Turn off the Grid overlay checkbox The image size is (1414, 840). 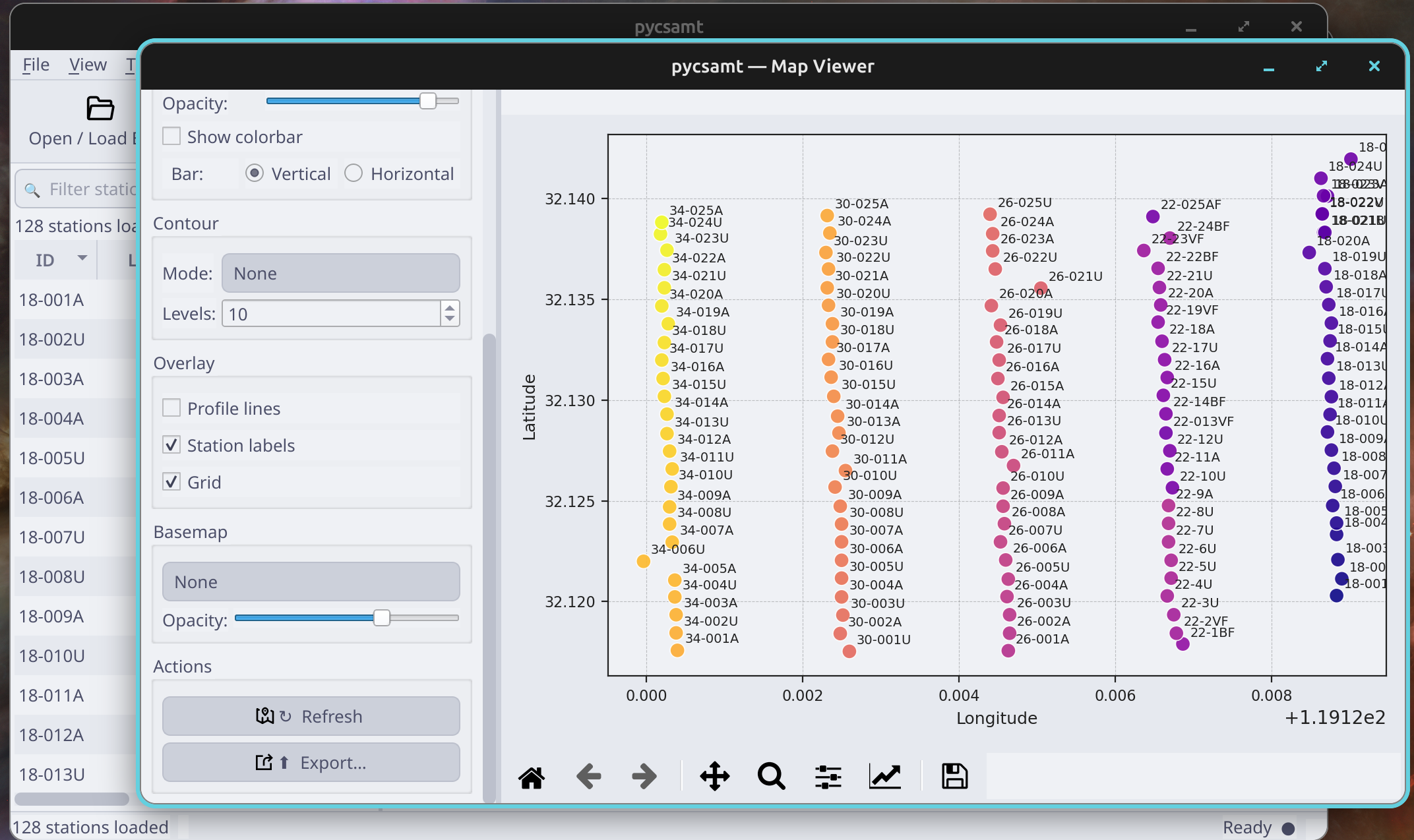tap(171, 482)
